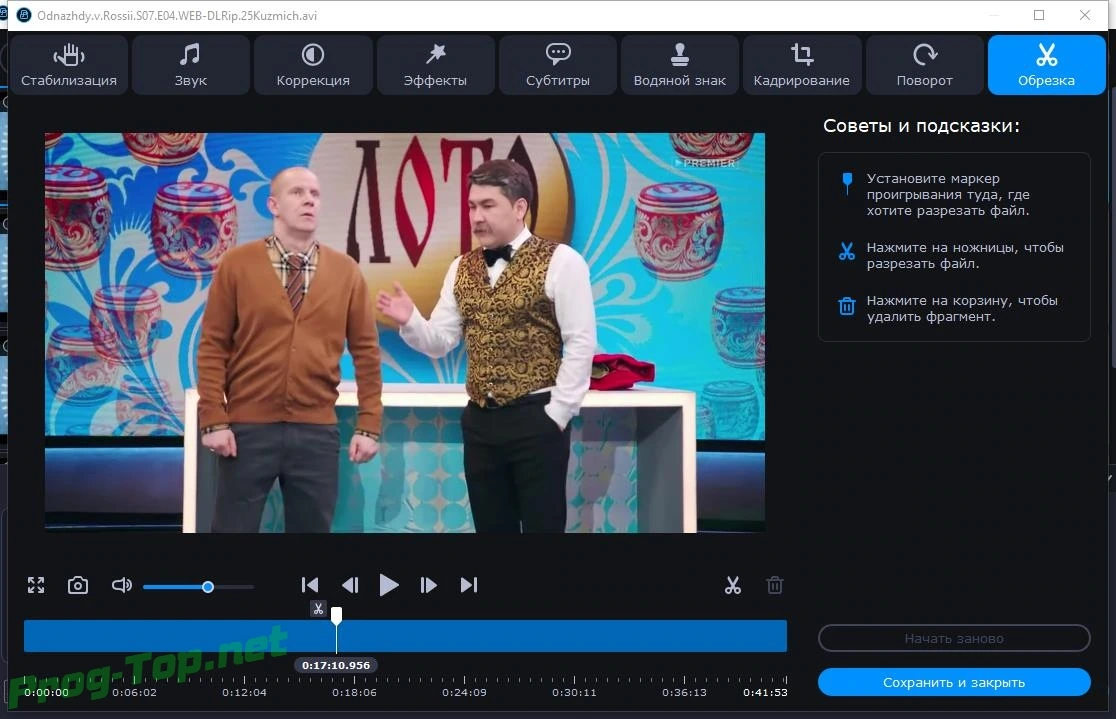Adjust the volume slider
The width and height of the screenshot is (1116, 719).
point(199,587)
